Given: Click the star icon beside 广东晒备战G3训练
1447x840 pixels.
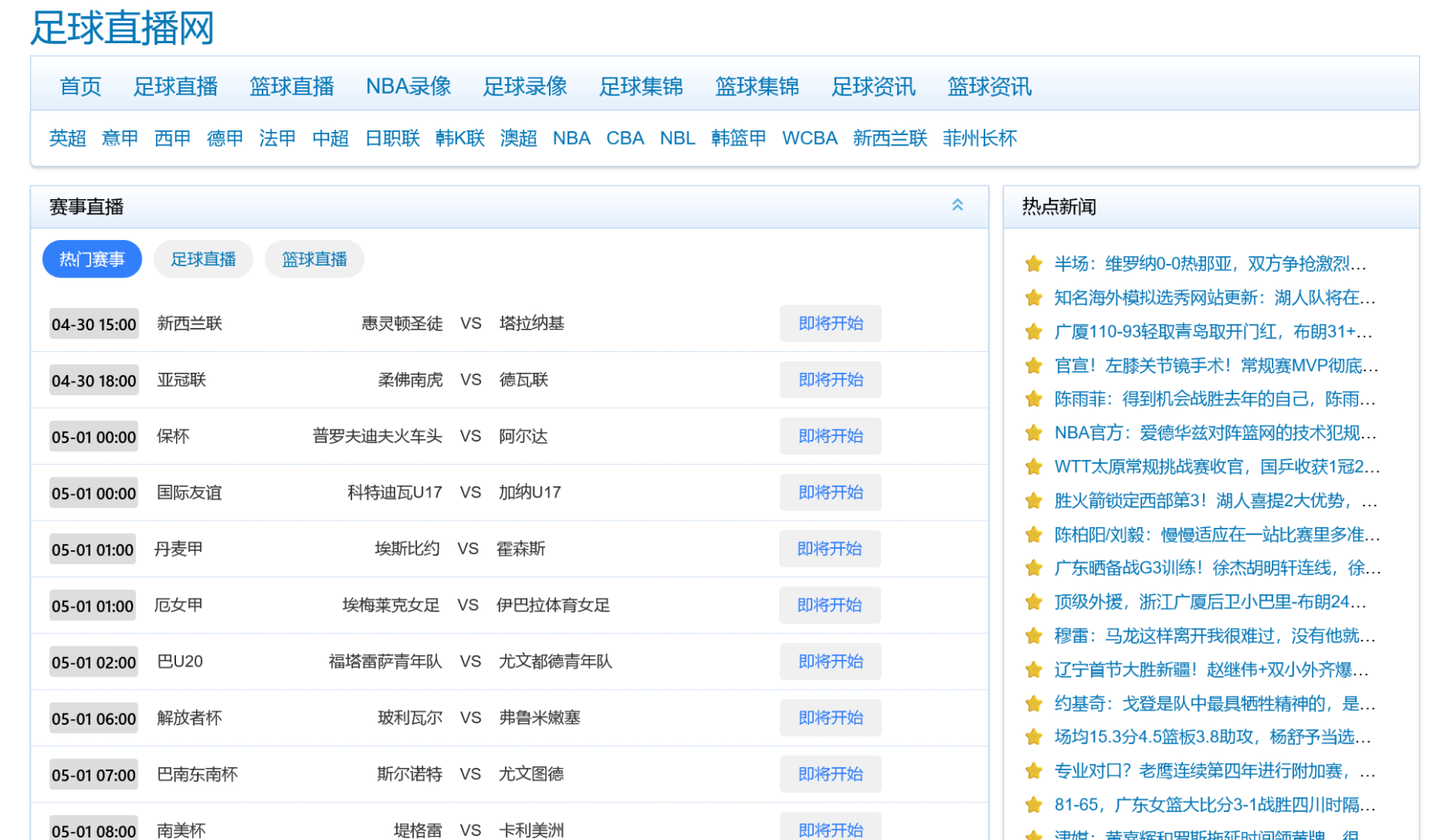Looking at the screenshot, I should point(1033,568).
